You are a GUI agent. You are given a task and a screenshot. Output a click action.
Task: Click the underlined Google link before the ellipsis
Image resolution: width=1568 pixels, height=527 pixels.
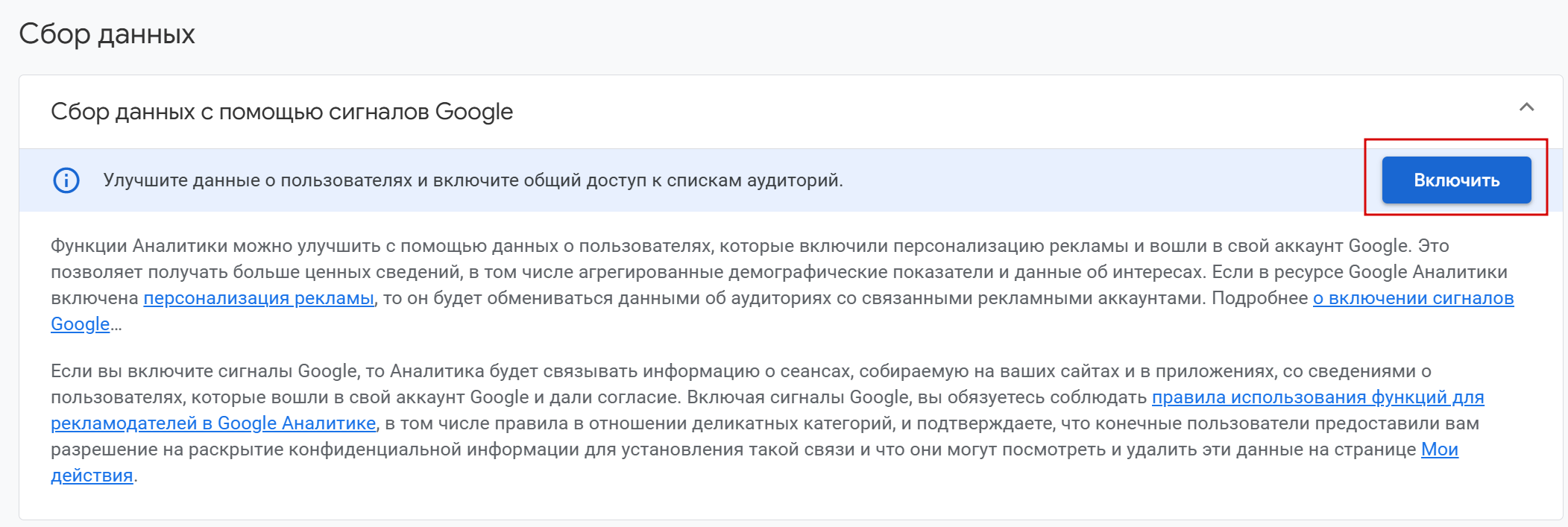pos(80,324)
